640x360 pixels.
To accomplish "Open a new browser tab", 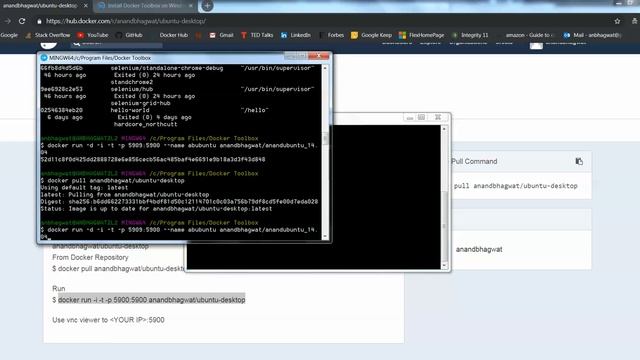I will click(207, 6).
